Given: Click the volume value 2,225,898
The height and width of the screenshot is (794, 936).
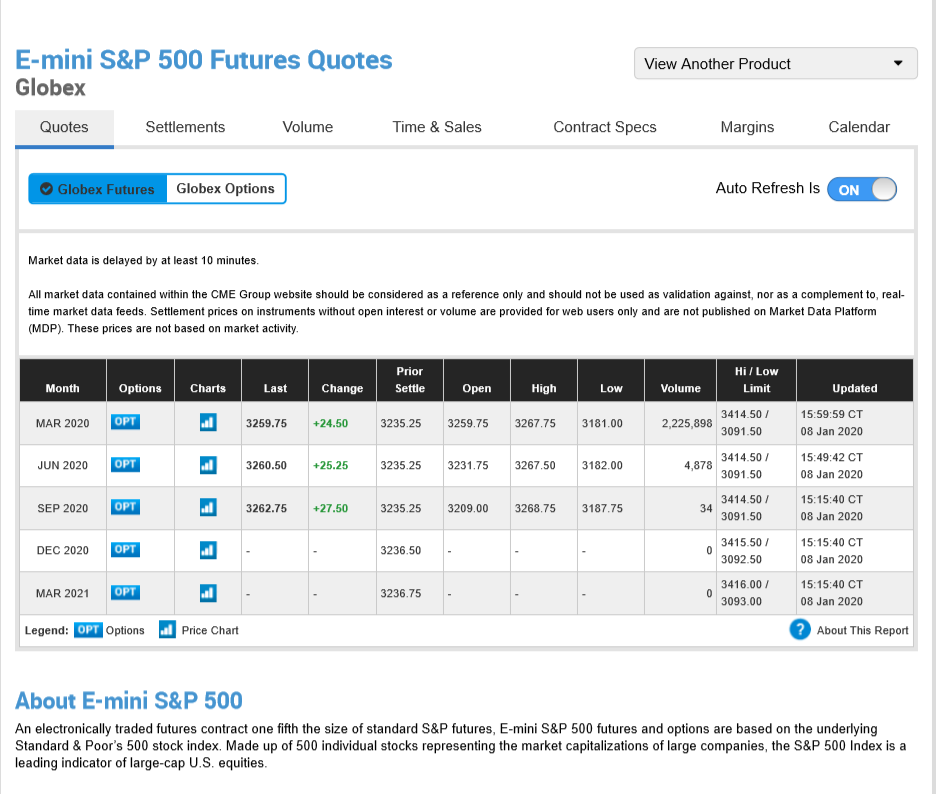Looking at the screenshot, I should (686, 423).
